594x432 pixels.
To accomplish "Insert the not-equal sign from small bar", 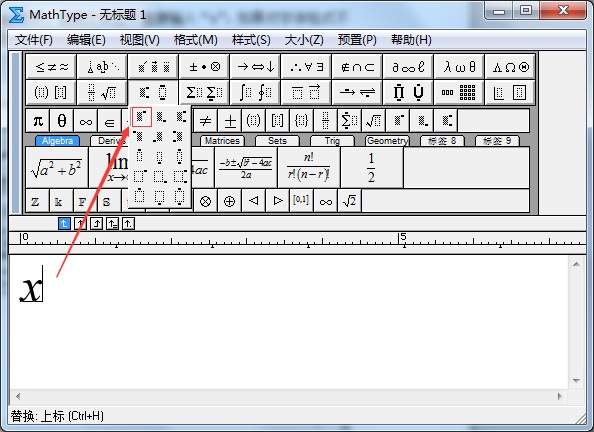I will pyautogui.click(x=205, y=121).
